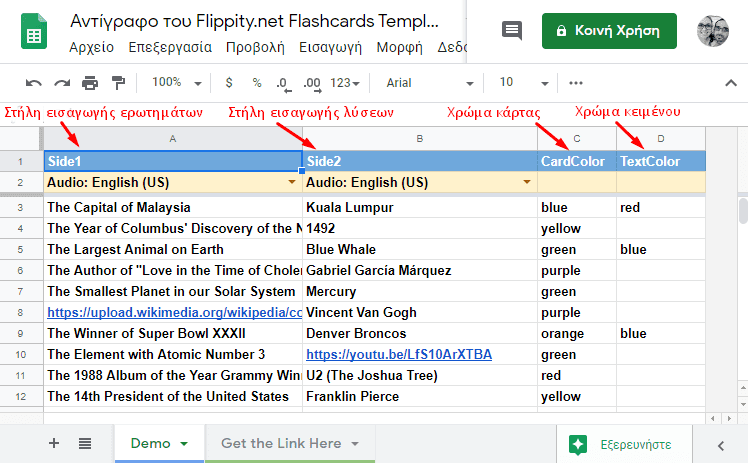This screenshot has width=748, height=463.
Task: Select column B header
Action: [420, 139]
